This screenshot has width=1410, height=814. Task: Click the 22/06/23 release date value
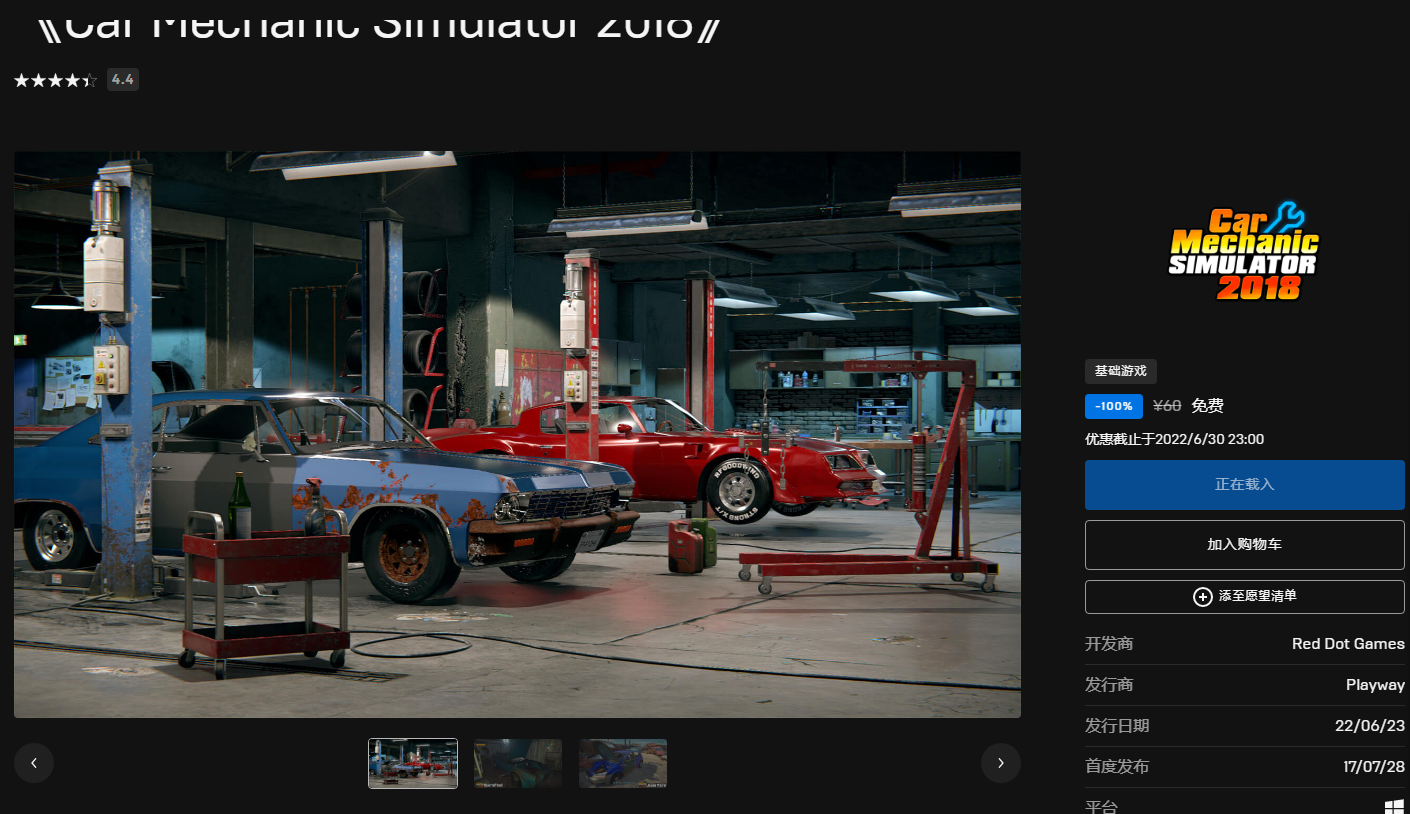(x=1370, y=726)
